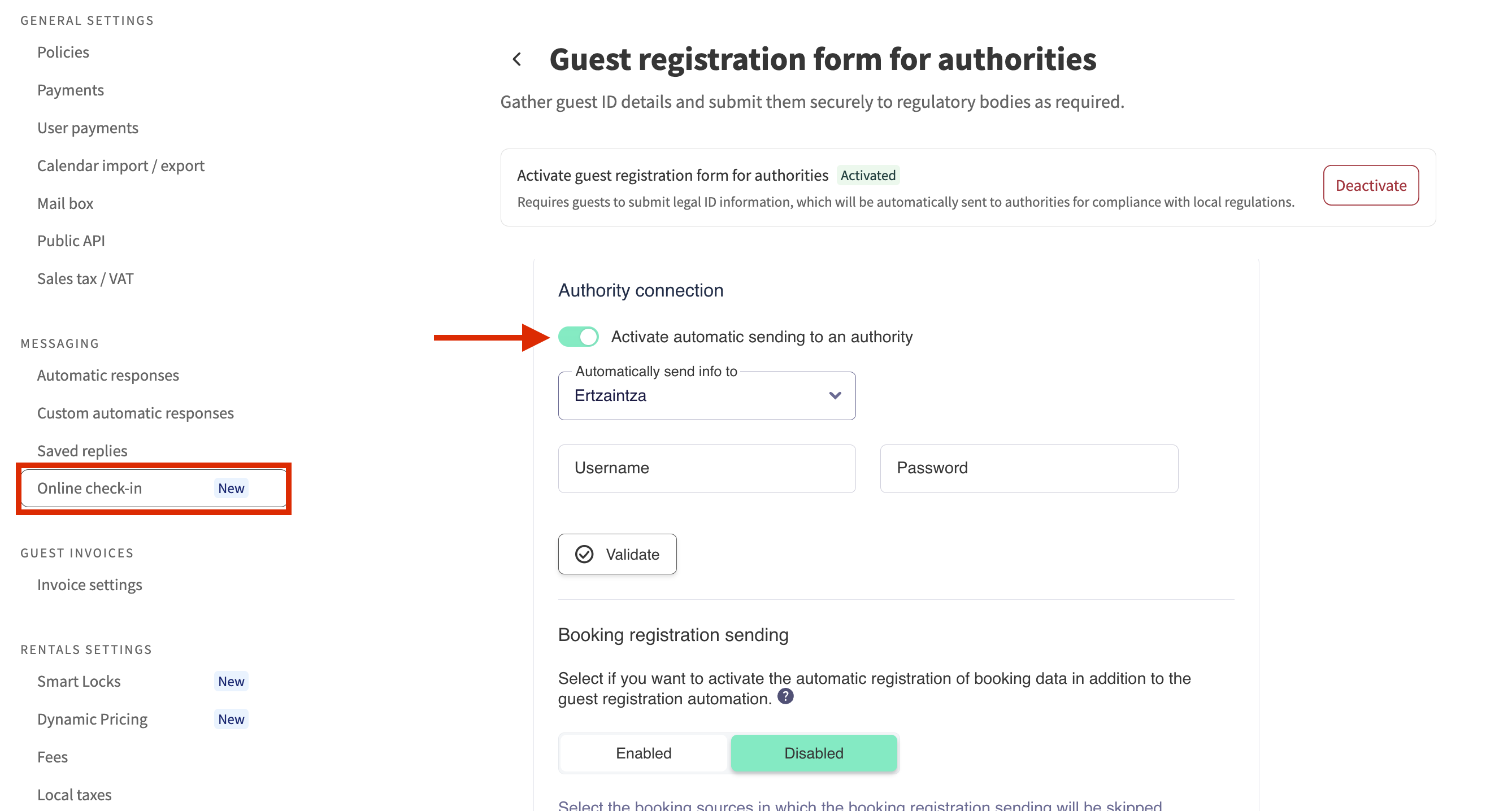Image resolution: width=1512 pixels, height=811 pixels.
Task: Focus the Username input field
Action: 706,468
